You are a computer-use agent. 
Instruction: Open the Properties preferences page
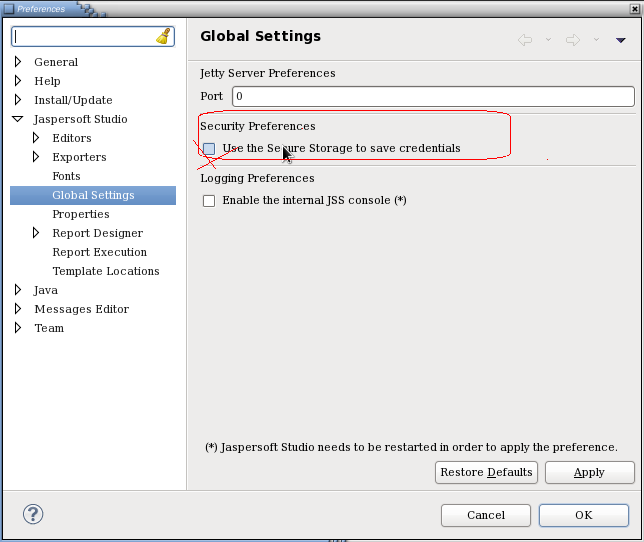pyautogui.click(x=81, y=214)
